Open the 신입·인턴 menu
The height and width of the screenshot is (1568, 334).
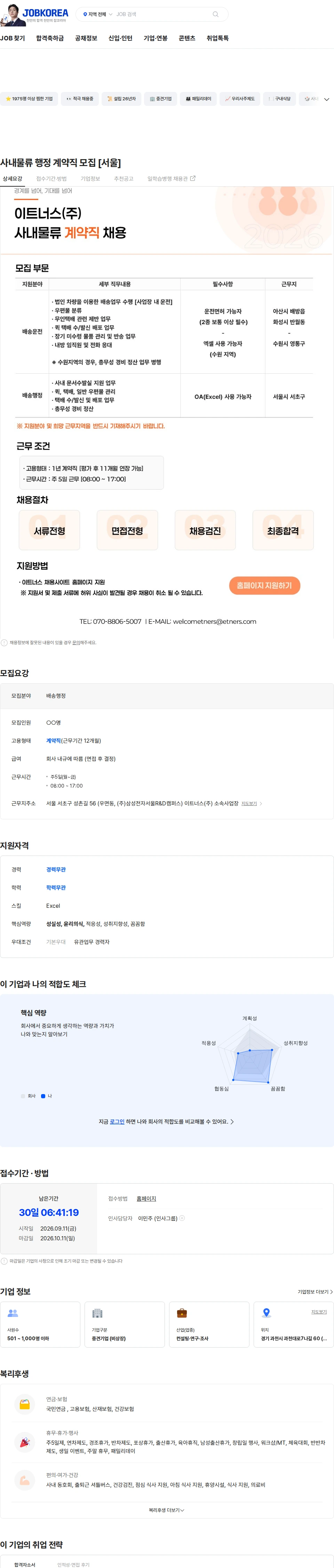point(120,38)
